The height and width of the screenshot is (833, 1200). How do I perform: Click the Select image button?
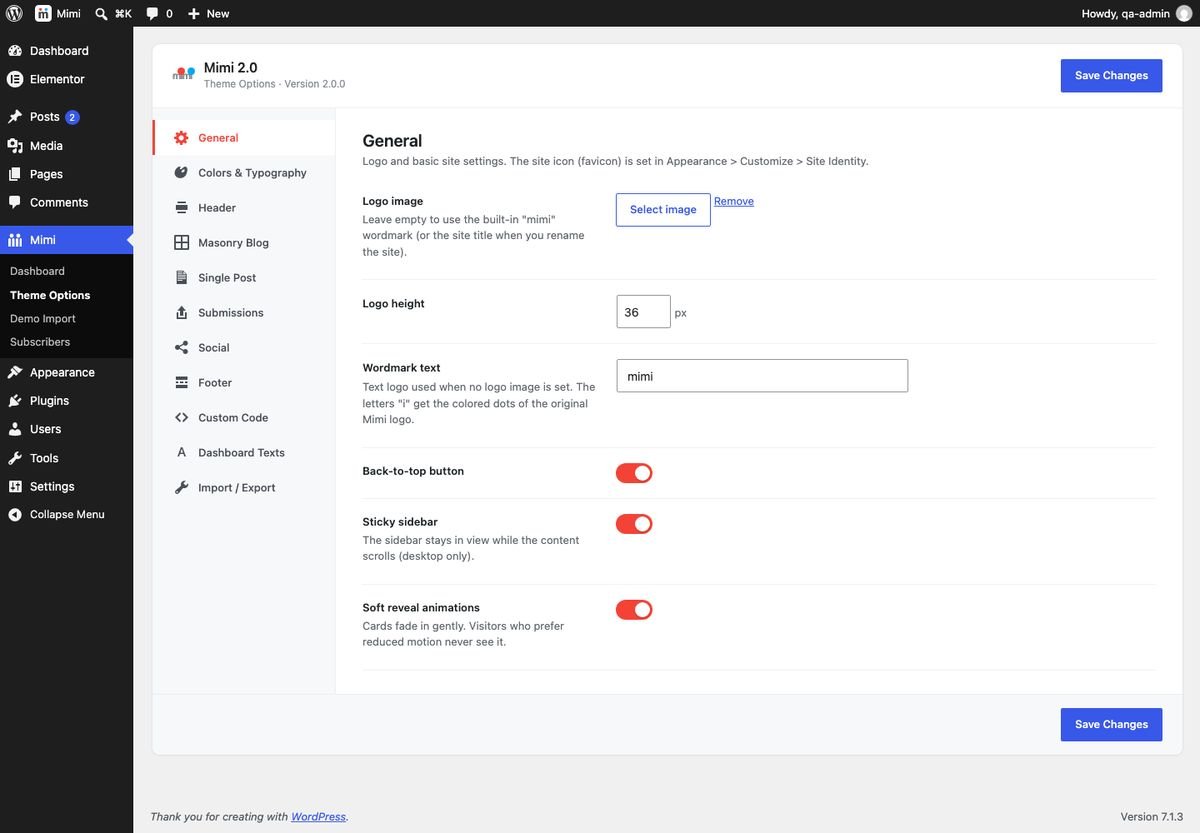(x=663, y=210)
